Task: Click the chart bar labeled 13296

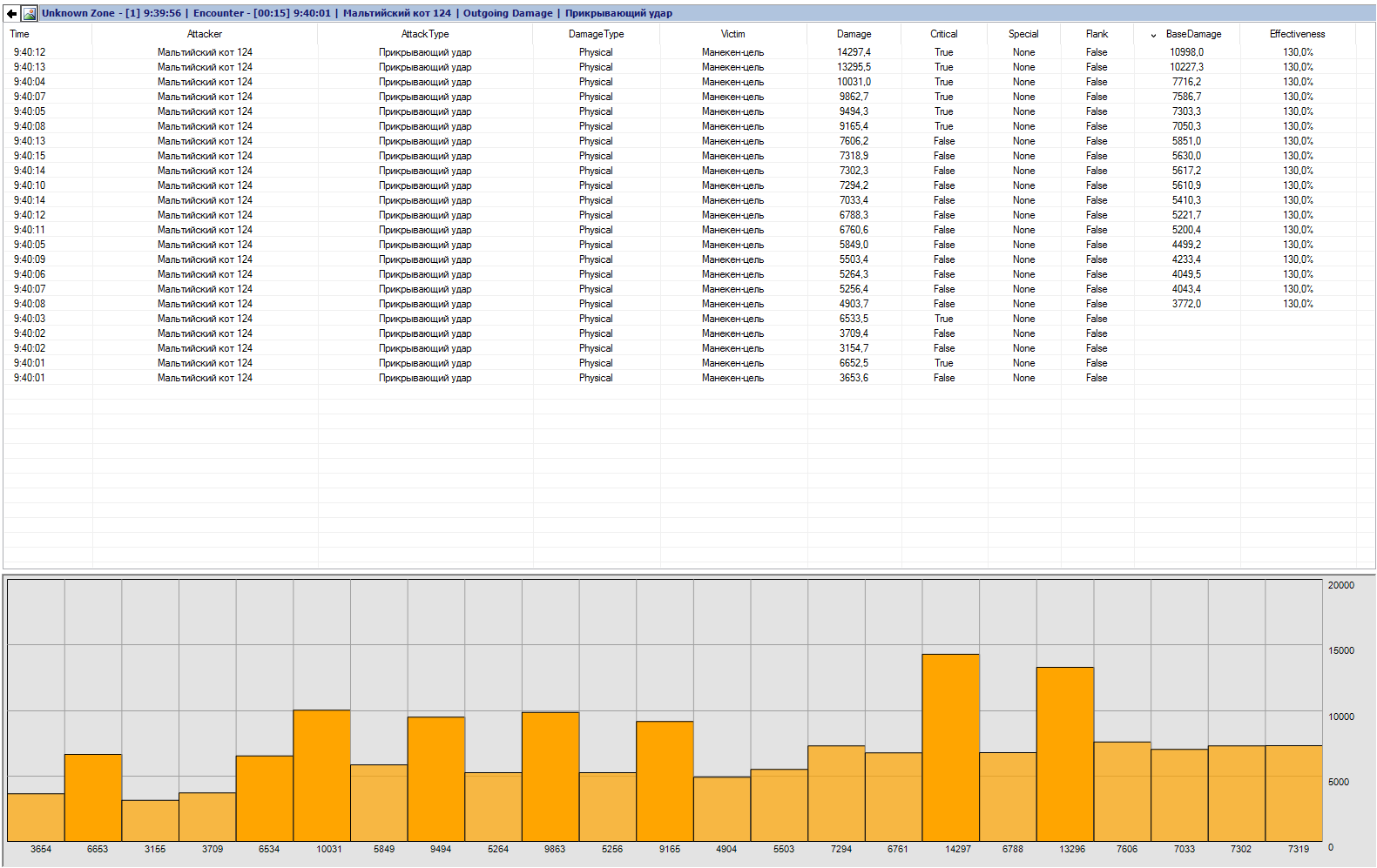Action: click(x=1065, y=754)
